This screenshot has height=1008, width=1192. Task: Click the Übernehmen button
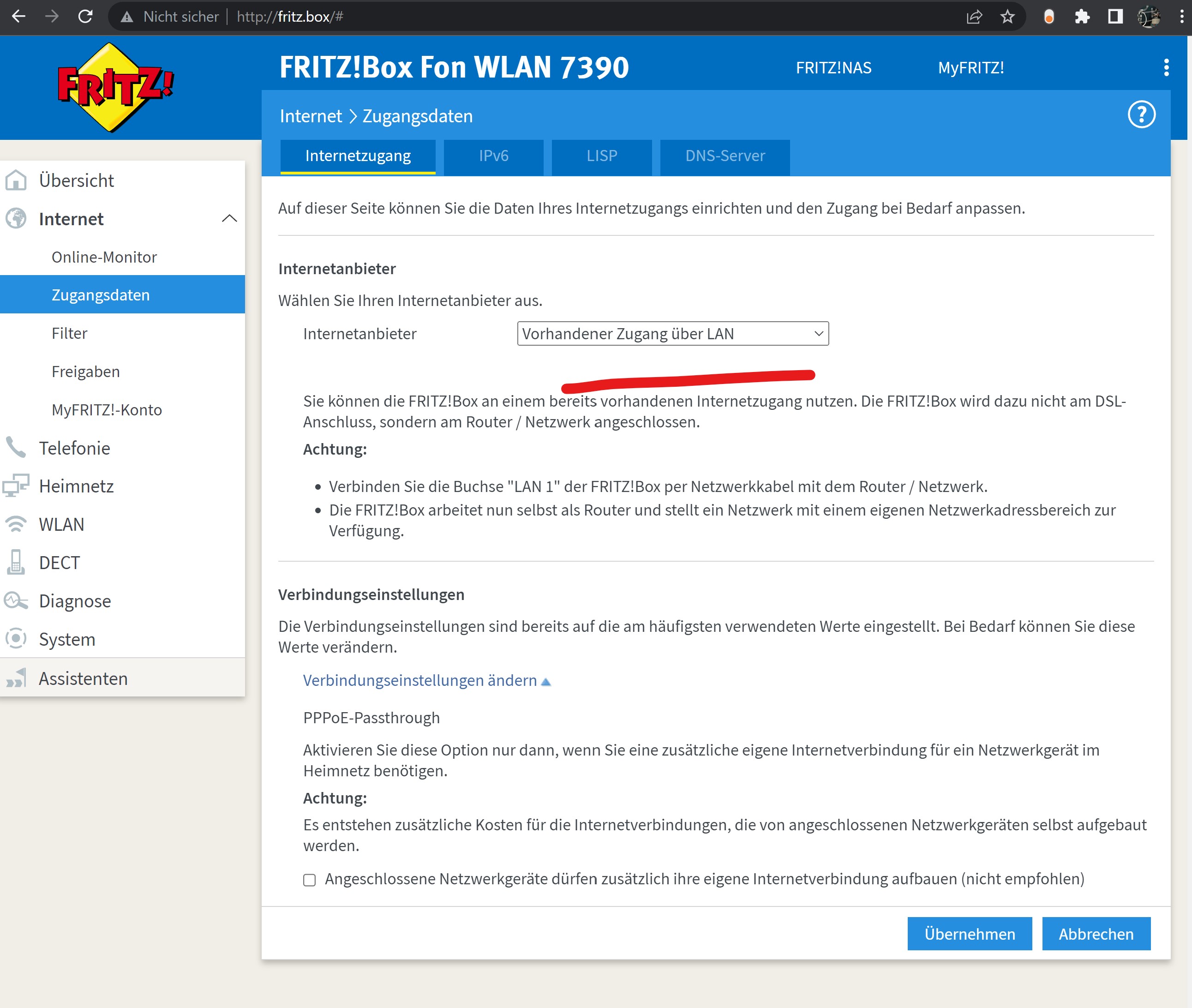click(x=969, y=934)
